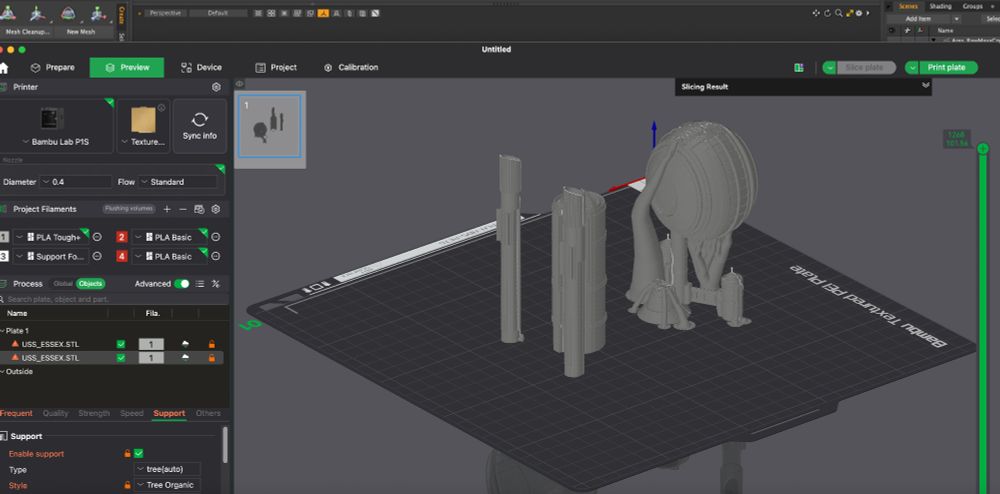The width and height of the screenshot is (1000, 494).
Task: Click the Sync info button
Action: (199, 126)
